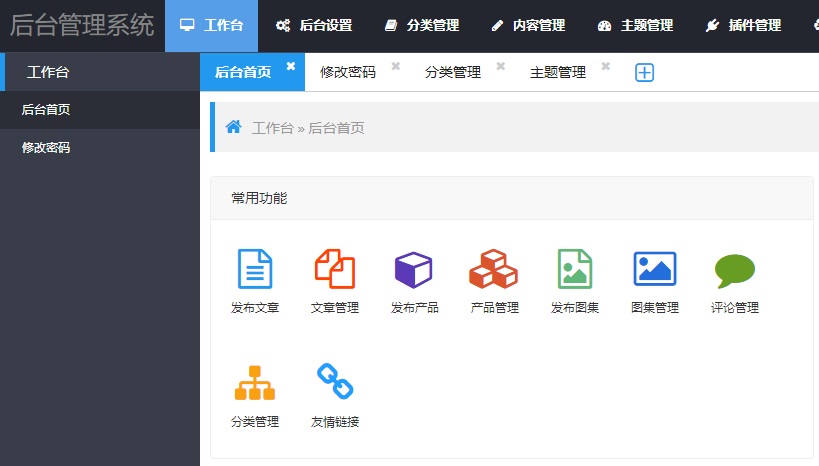This screenshot has height=466, width=819.
Task: Click the 文章管理 label
Action: (x=335, y=308)
